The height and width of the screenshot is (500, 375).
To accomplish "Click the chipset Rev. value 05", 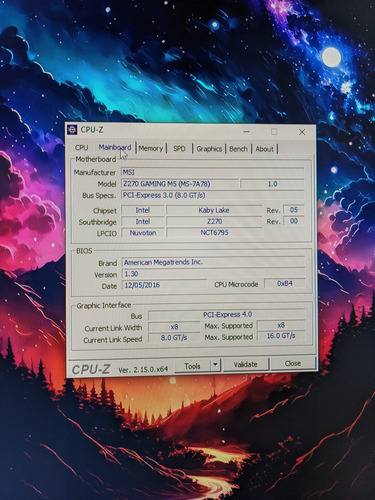I will (294, 210).
